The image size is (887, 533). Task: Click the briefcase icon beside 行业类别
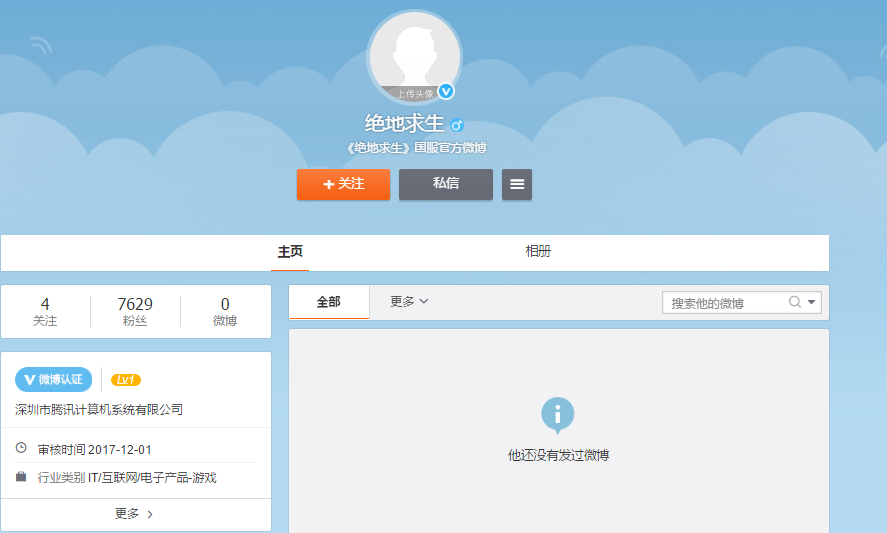(x=21, y=476)
